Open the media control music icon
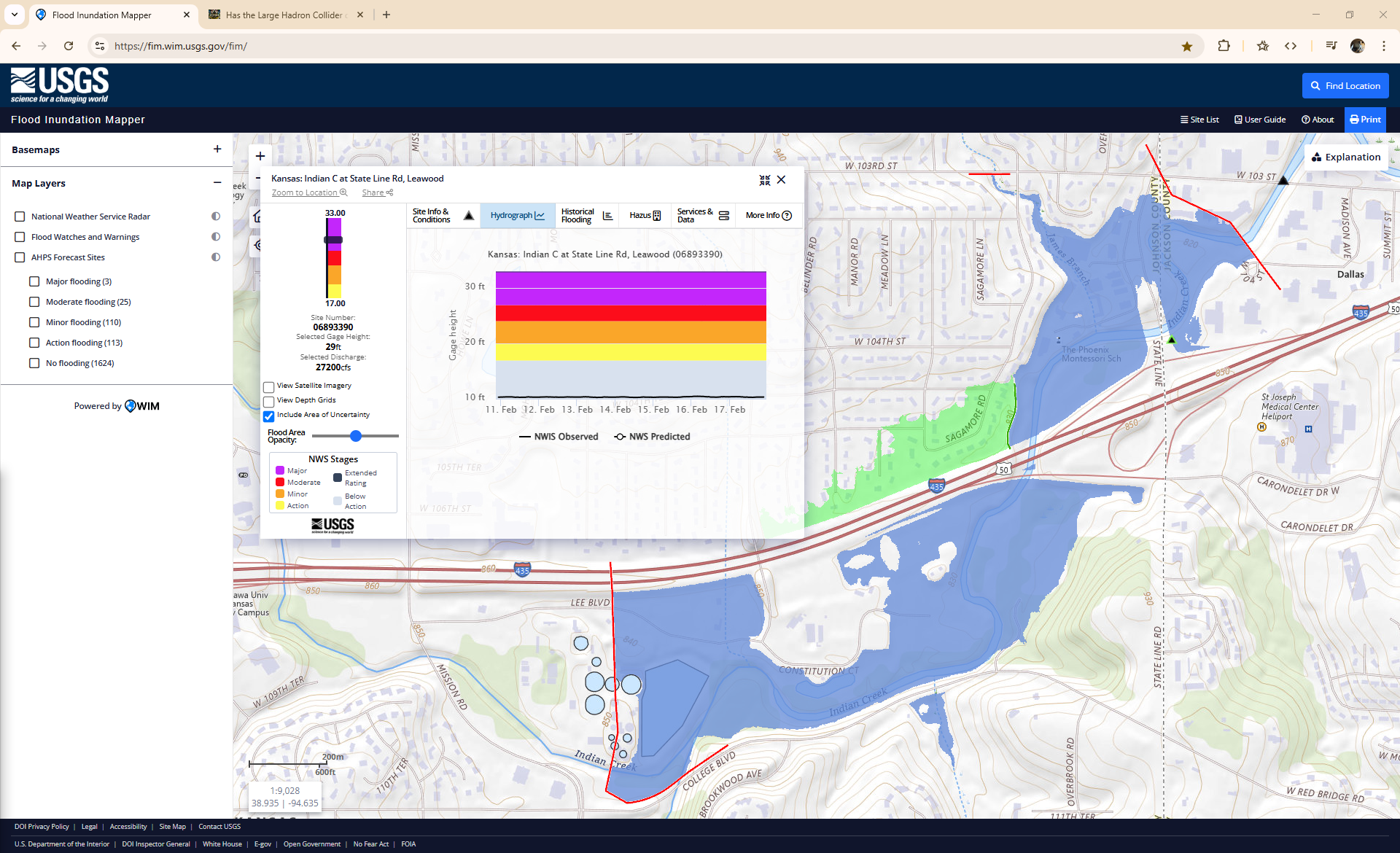This screenshot has width=1400, height=853. (1331, 46)
